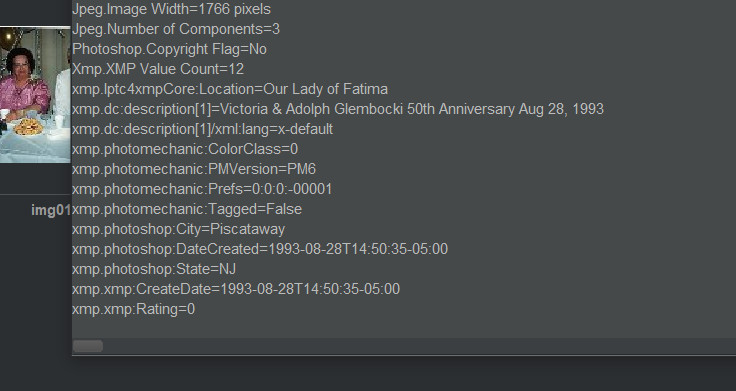This screenshot has width=736, height=391.
Task: Select the Jpeg.Number of Components line
Action: click(176, 29)
